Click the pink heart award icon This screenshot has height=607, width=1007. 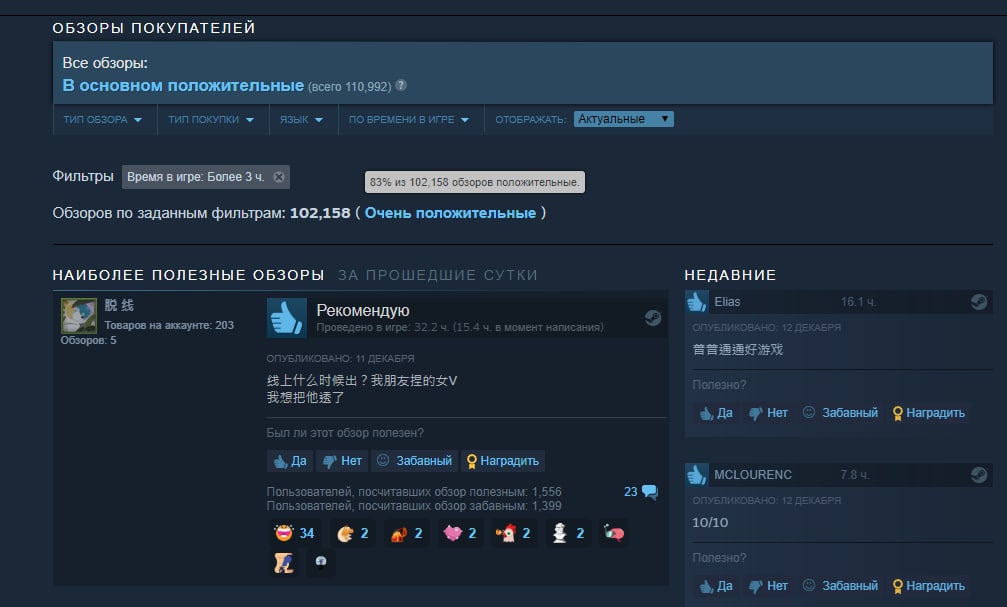[x=460, y=533]
